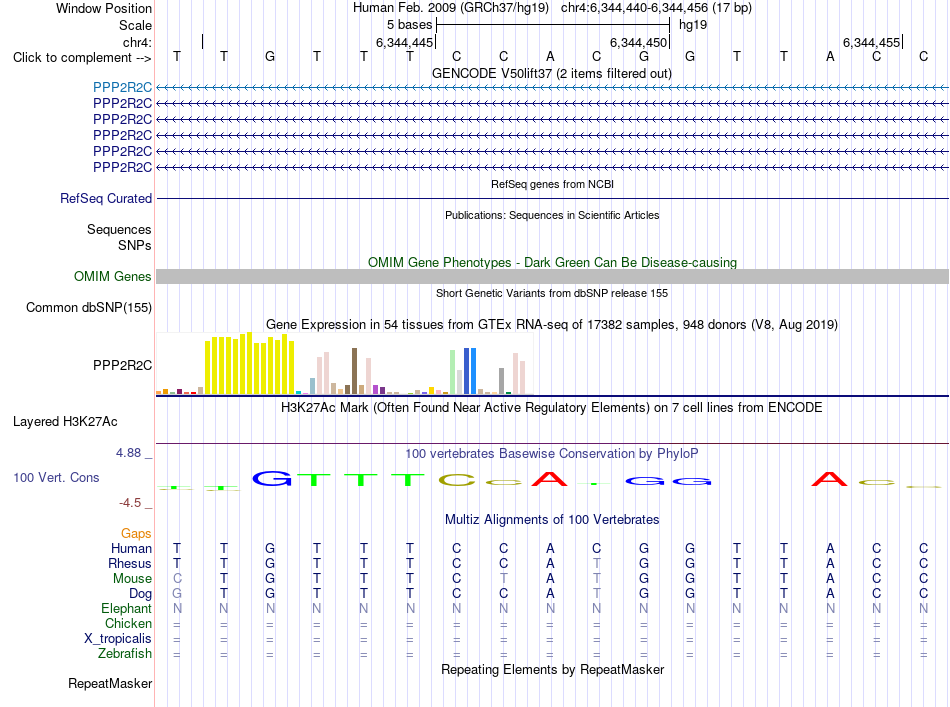
Task: Click the large blue G in the conservation logo
Action: [271, 479]
